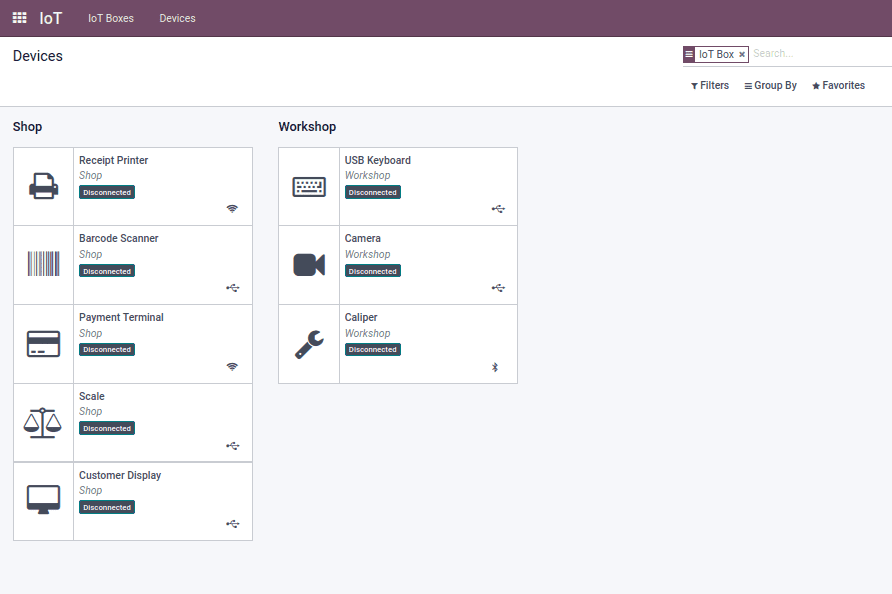This screenshot has width=892, height=594.
Task: Open the Scale device name
Action: tap(92, 396)
